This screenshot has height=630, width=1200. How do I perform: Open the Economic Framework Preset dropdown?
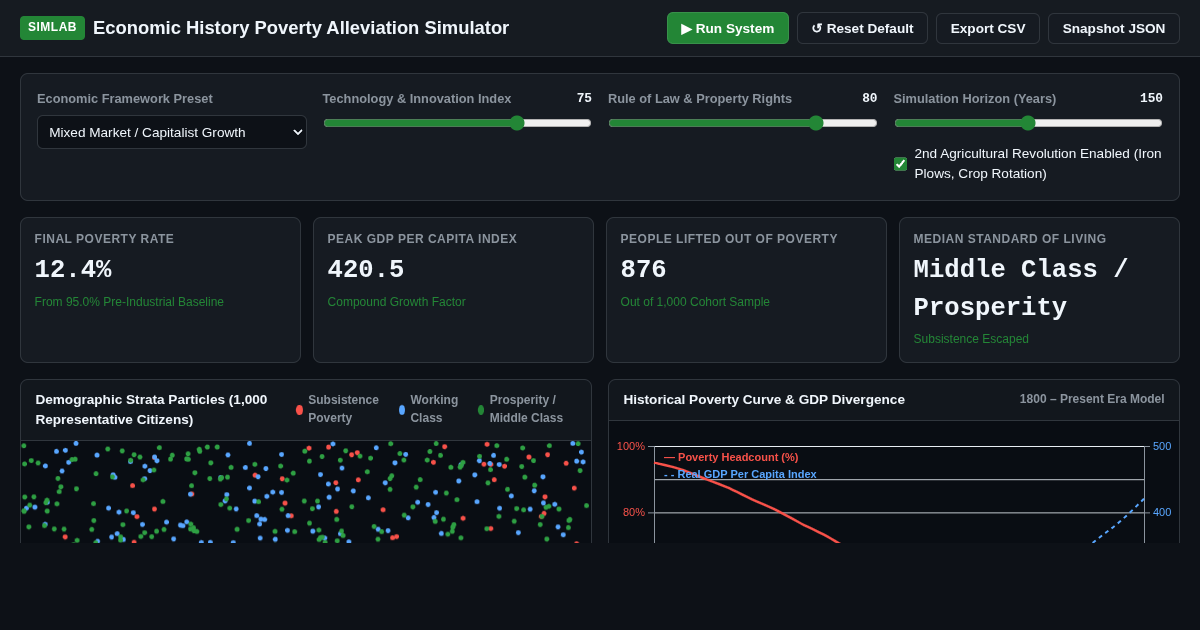(172, 132)
